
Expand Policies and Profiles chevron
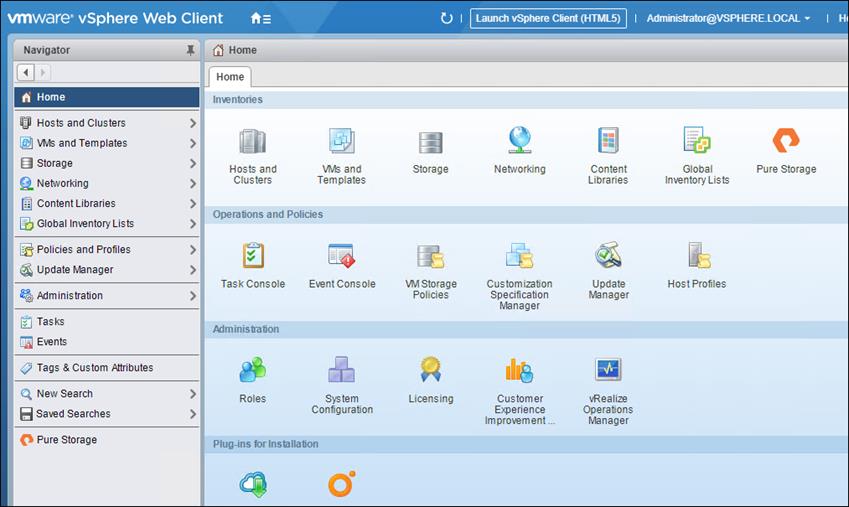pyautogui.click(x=193, y=250)
